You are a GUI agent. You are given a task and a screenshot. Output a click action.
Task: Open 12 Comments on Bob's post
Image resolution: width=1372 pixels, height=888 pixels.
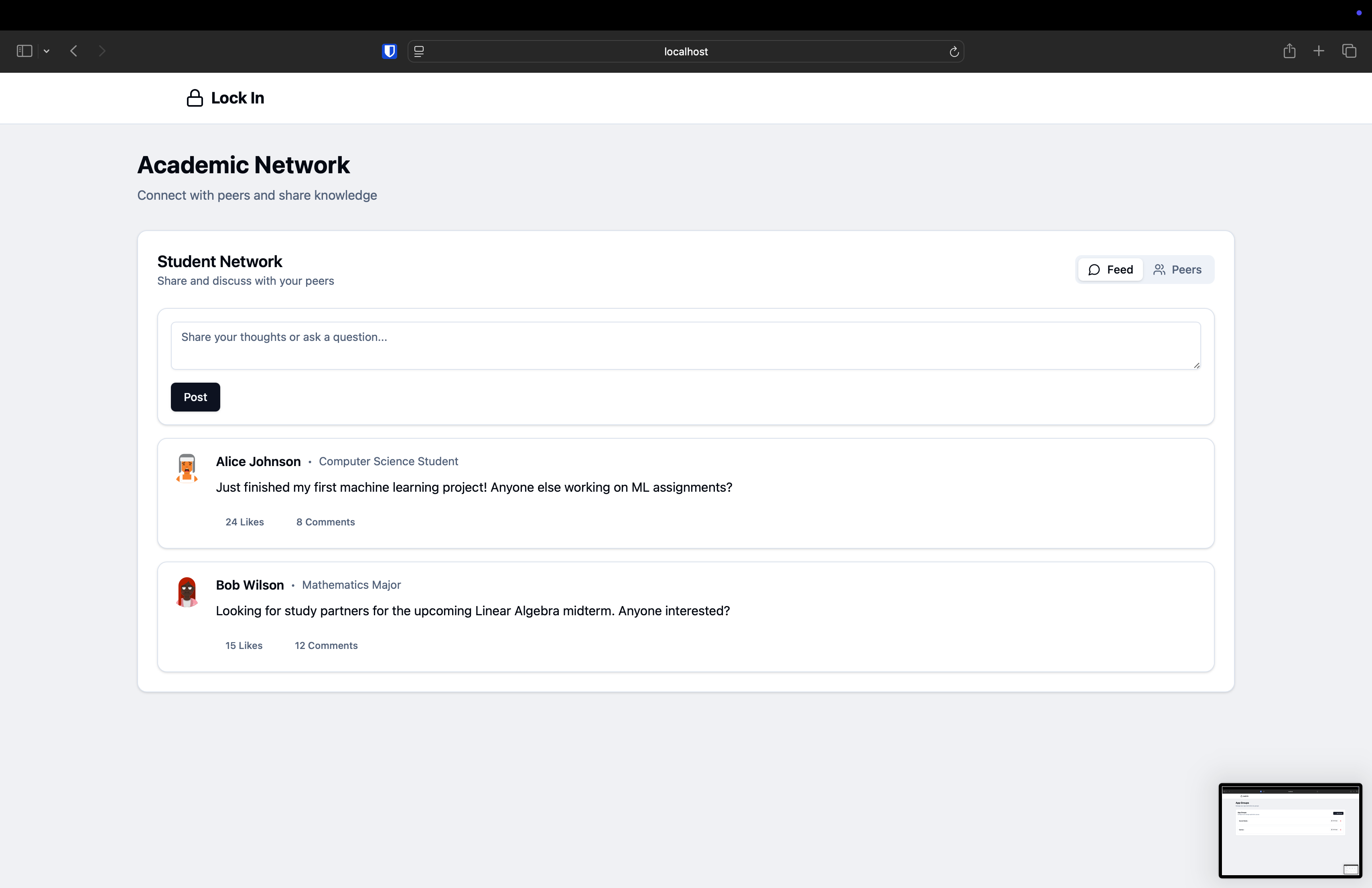[x=326, y=645]
